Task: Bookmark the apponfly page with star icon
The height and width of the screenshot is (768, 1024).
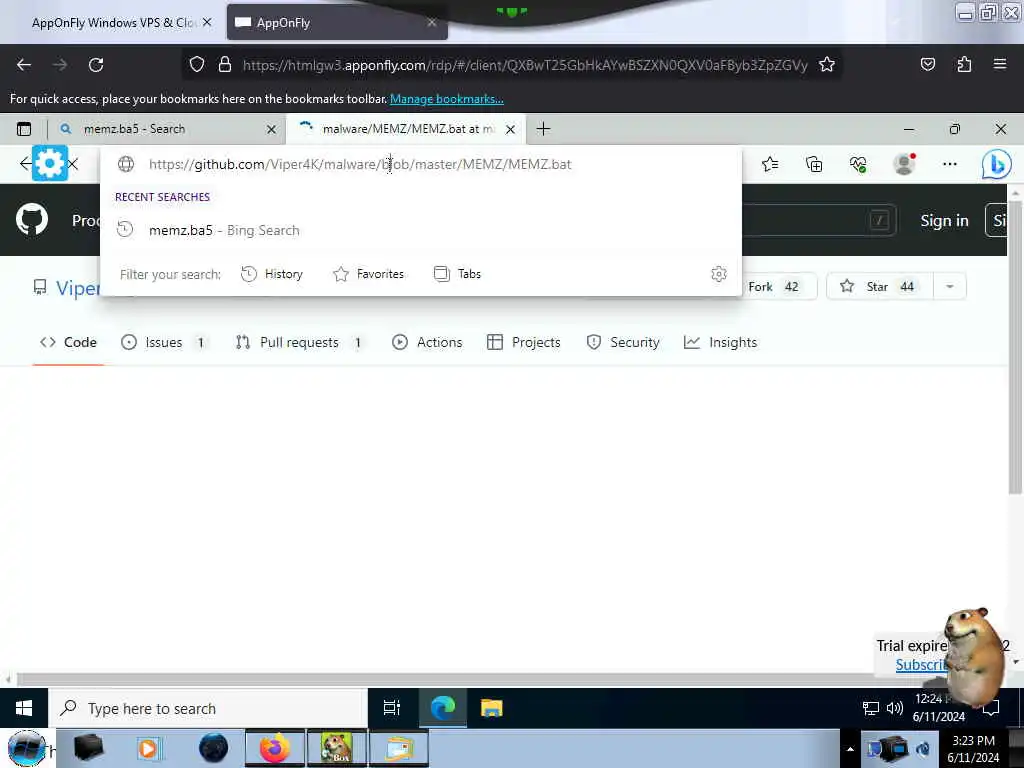Action: pyautogui.click(x=827, y=65)
